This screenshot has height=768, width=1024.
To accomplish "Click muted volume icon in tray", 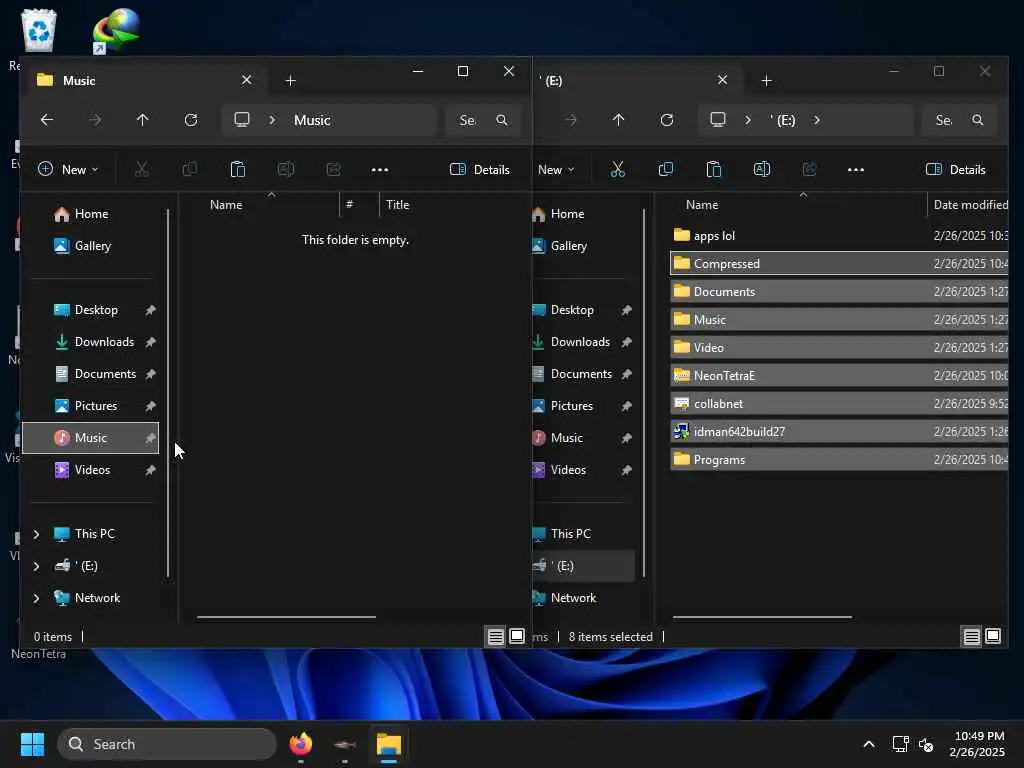I will point(926,744).
